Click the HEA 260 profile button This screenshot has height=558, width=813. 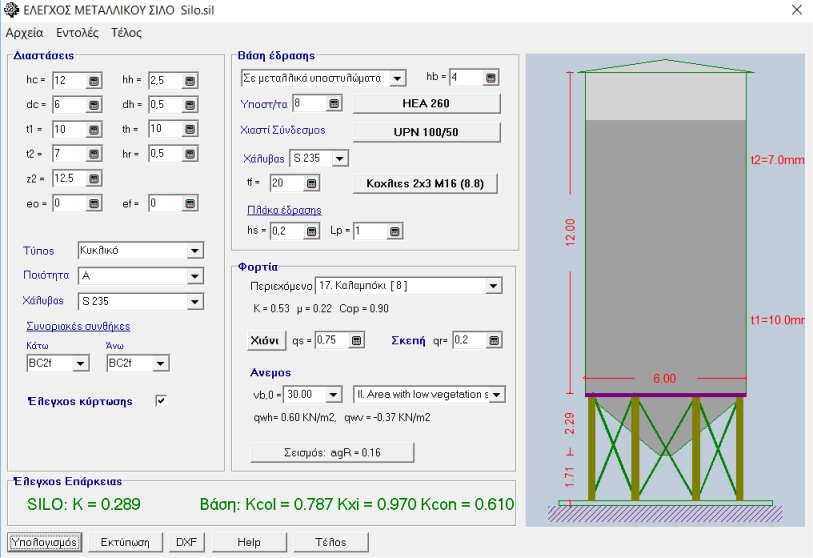[425, 104]
